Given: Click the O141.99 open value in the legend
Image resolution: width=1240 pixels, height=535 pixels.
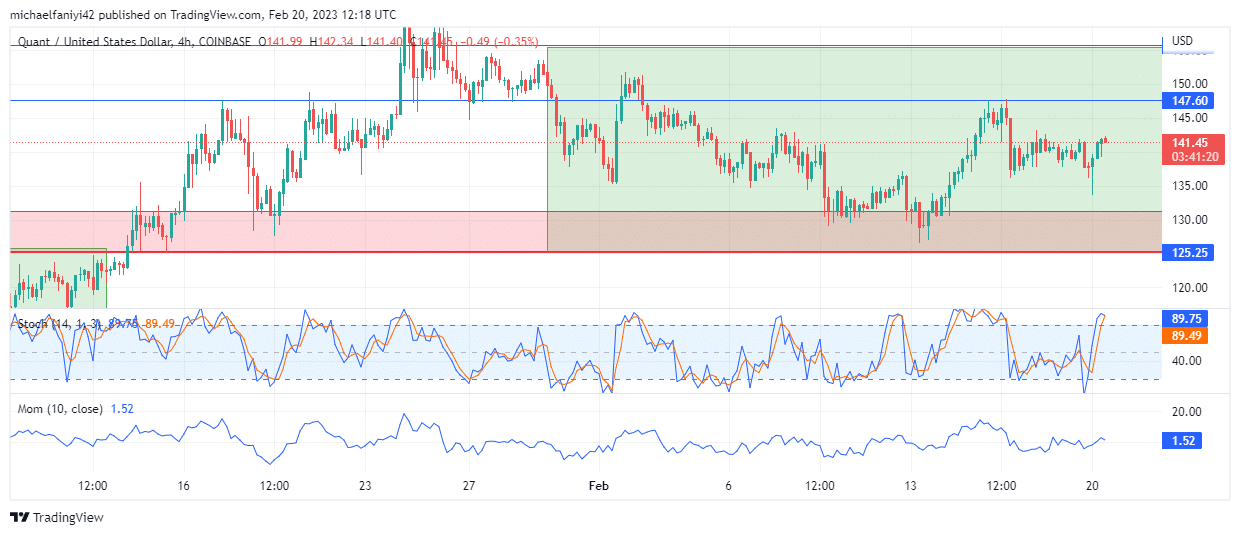Looking at the screenshot, I should point(282,42).
